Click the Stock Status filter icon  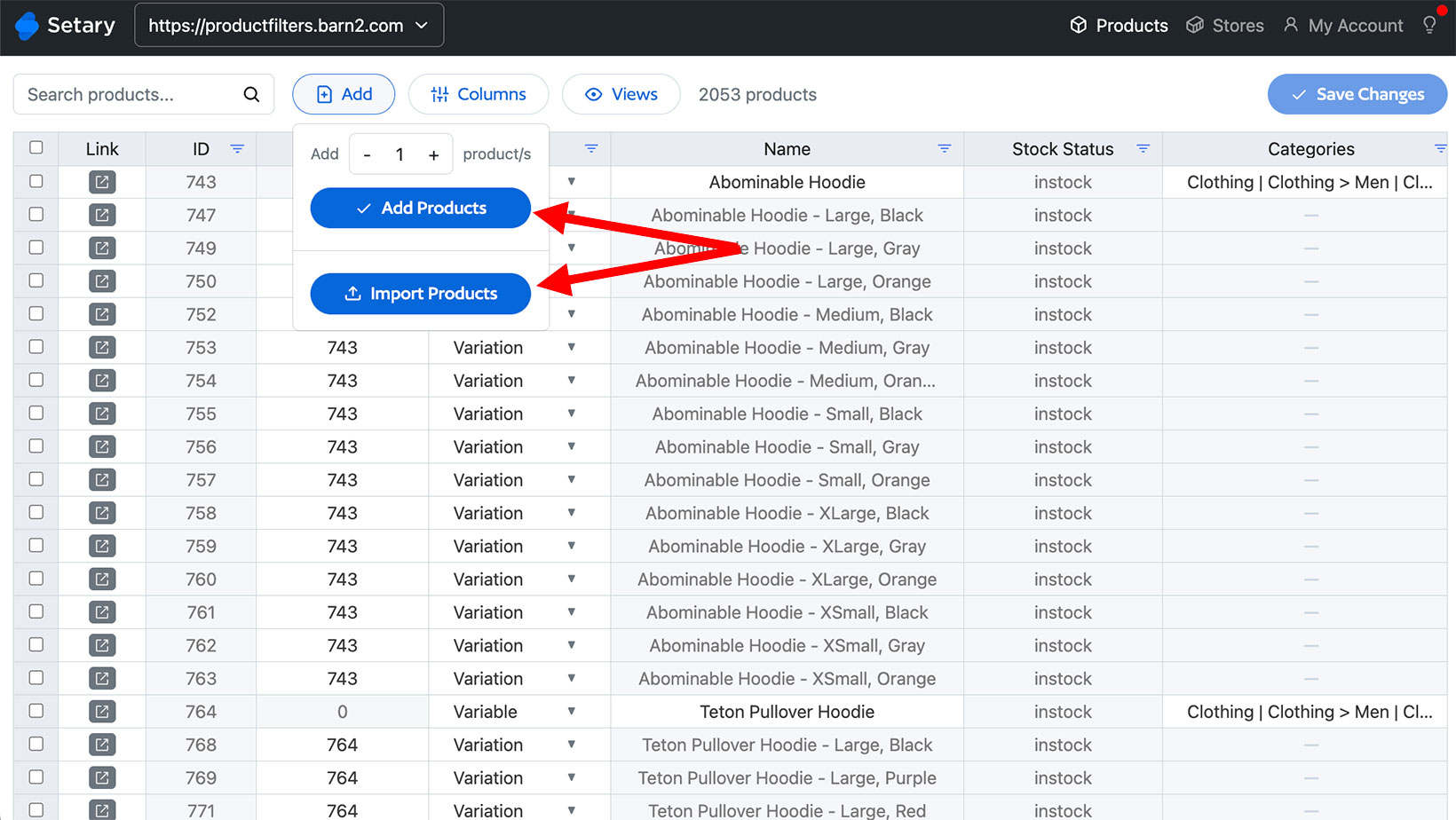point(1143,148)
